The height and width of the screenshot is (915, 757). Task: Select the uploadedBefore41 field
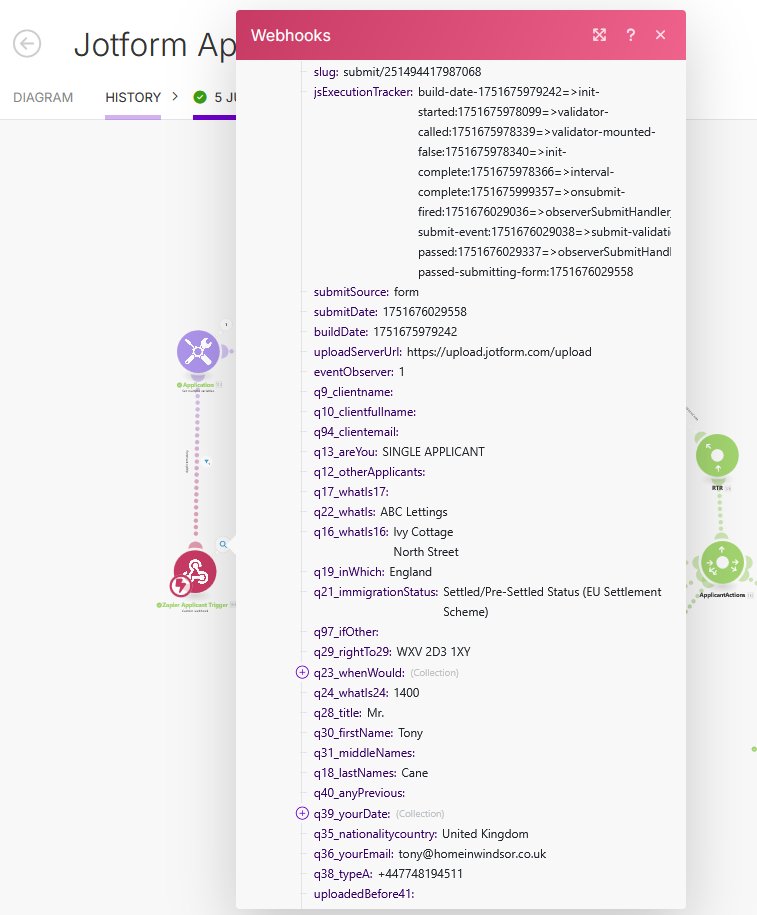coord(364,894)
